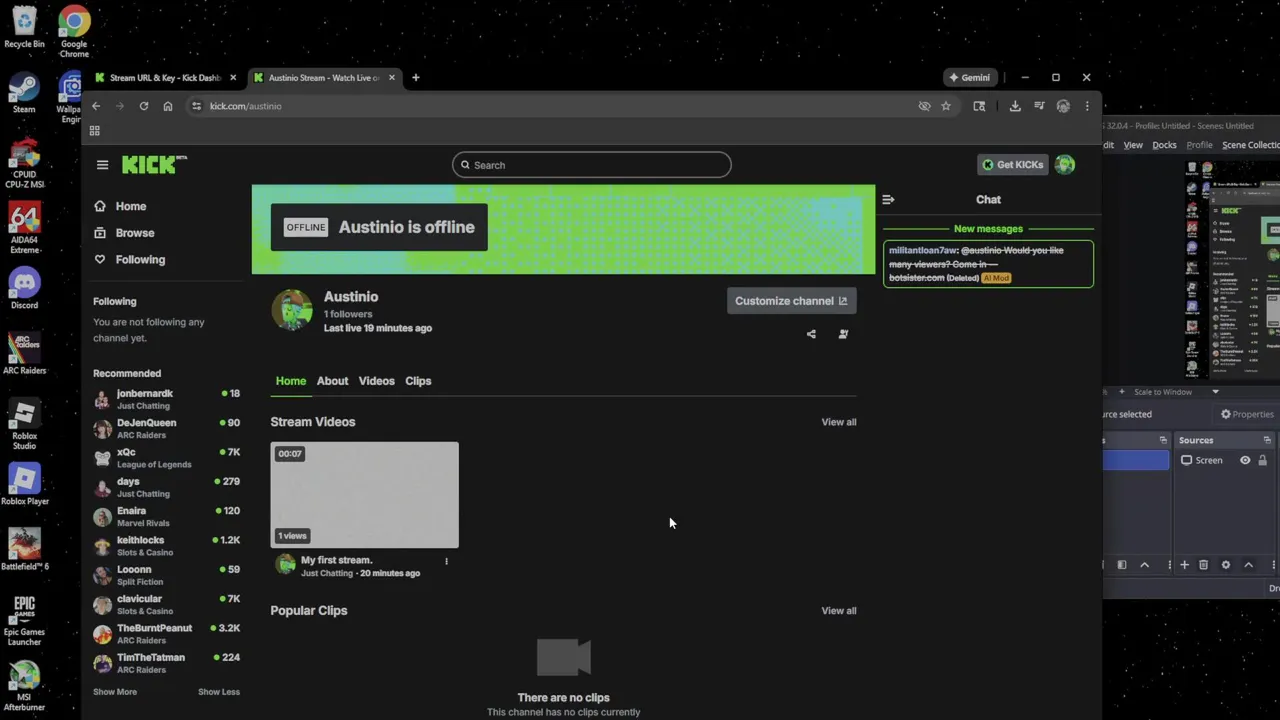Click the icon right of the share icon
Screen dimensions: 1280x720
pyautogui.click(x=843, y=334)
